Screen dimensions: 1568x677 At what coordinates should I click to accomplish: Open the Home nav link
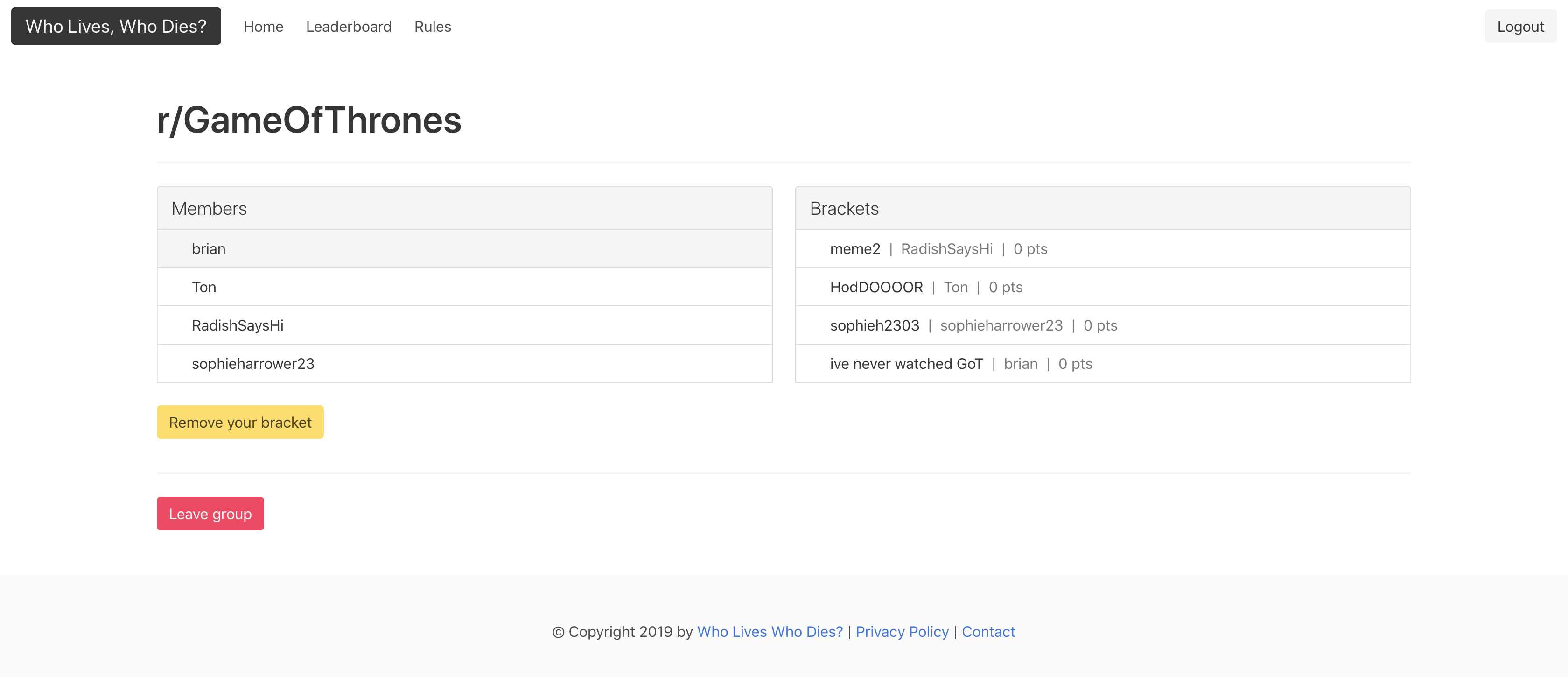(x=263, y=27)
